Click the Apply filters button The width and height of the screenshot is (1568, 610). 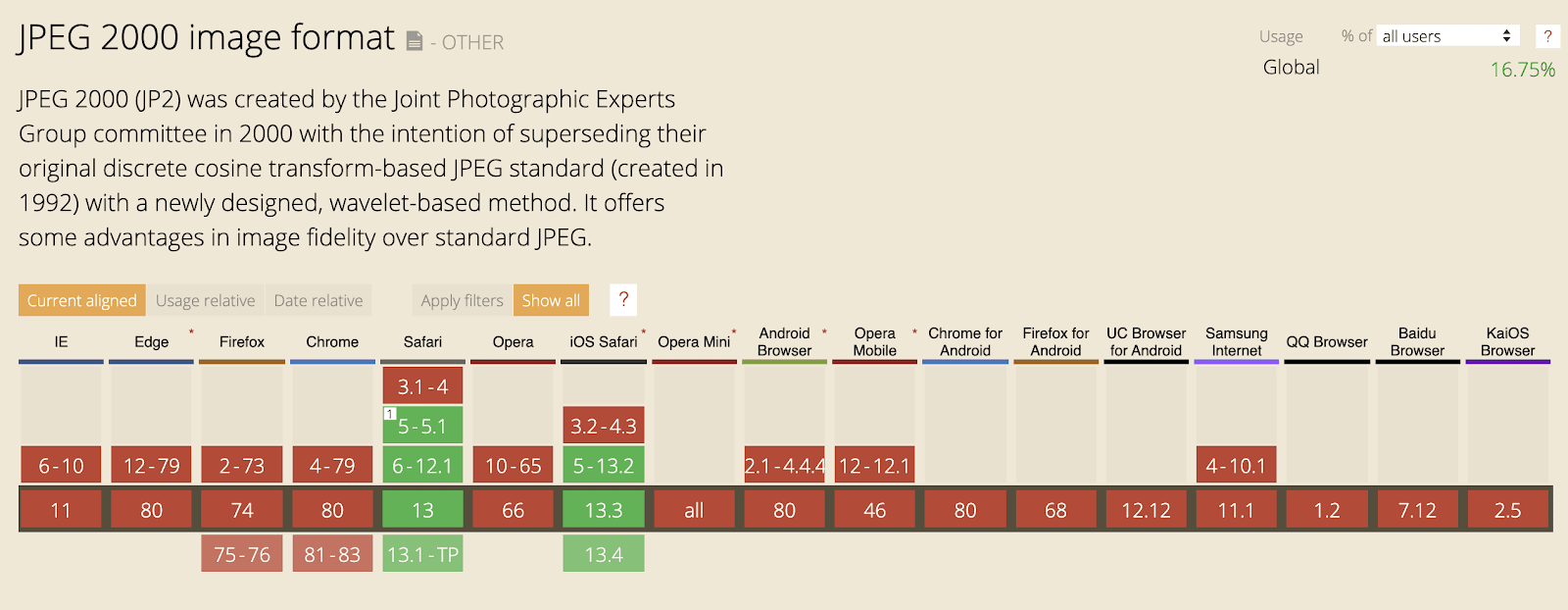coord(462,300)
